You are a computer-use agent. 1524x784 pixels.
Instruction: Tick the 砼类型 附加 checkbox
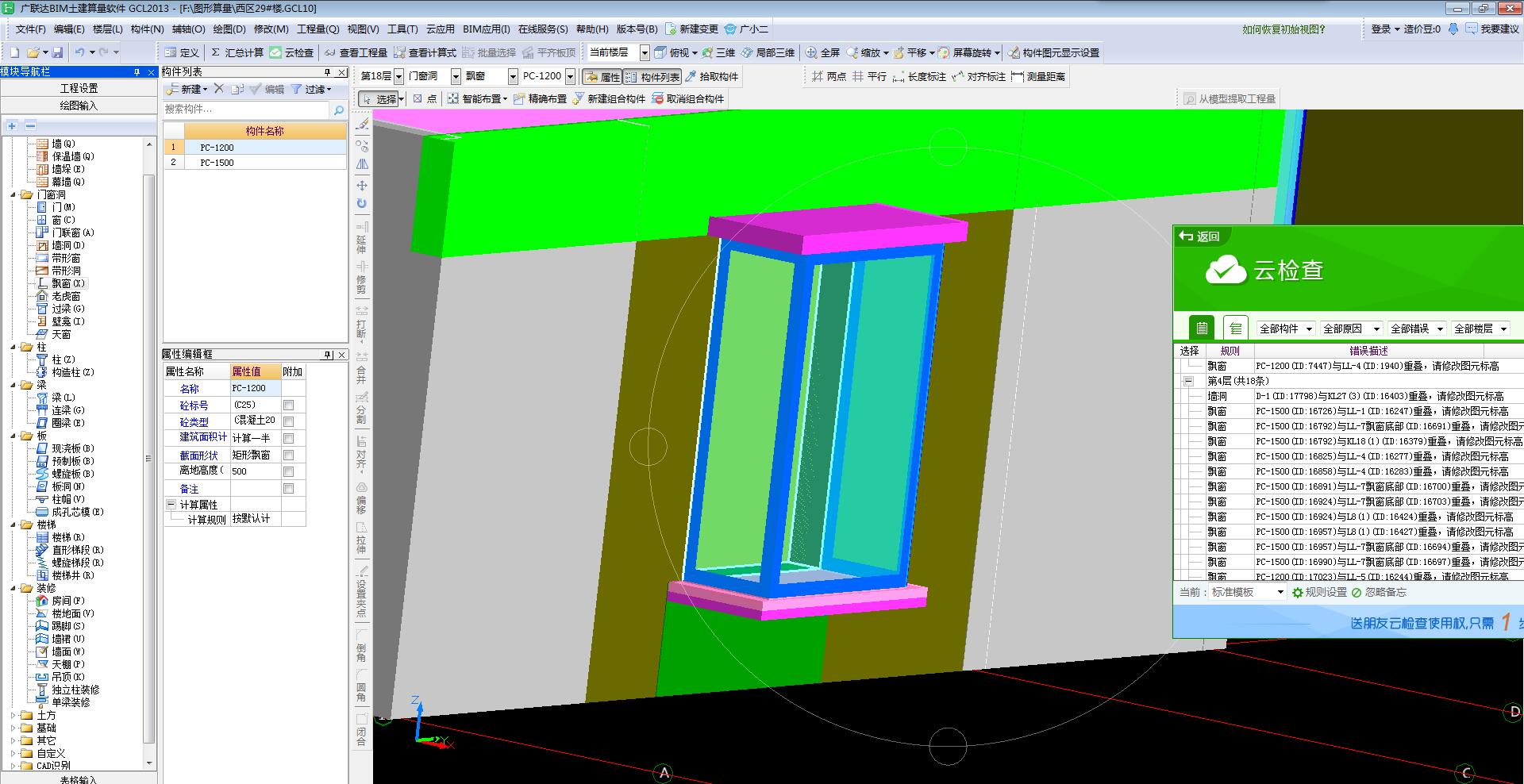pyautogui.click(x=289, y=421)
